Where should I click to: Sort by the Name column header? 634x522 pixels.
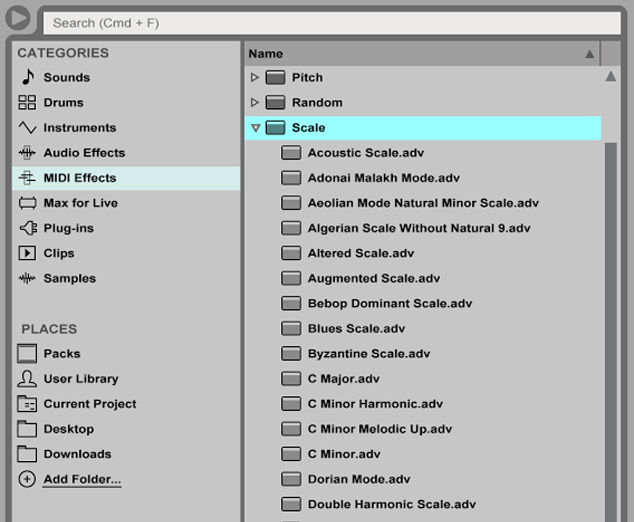[x=422, y=53]
